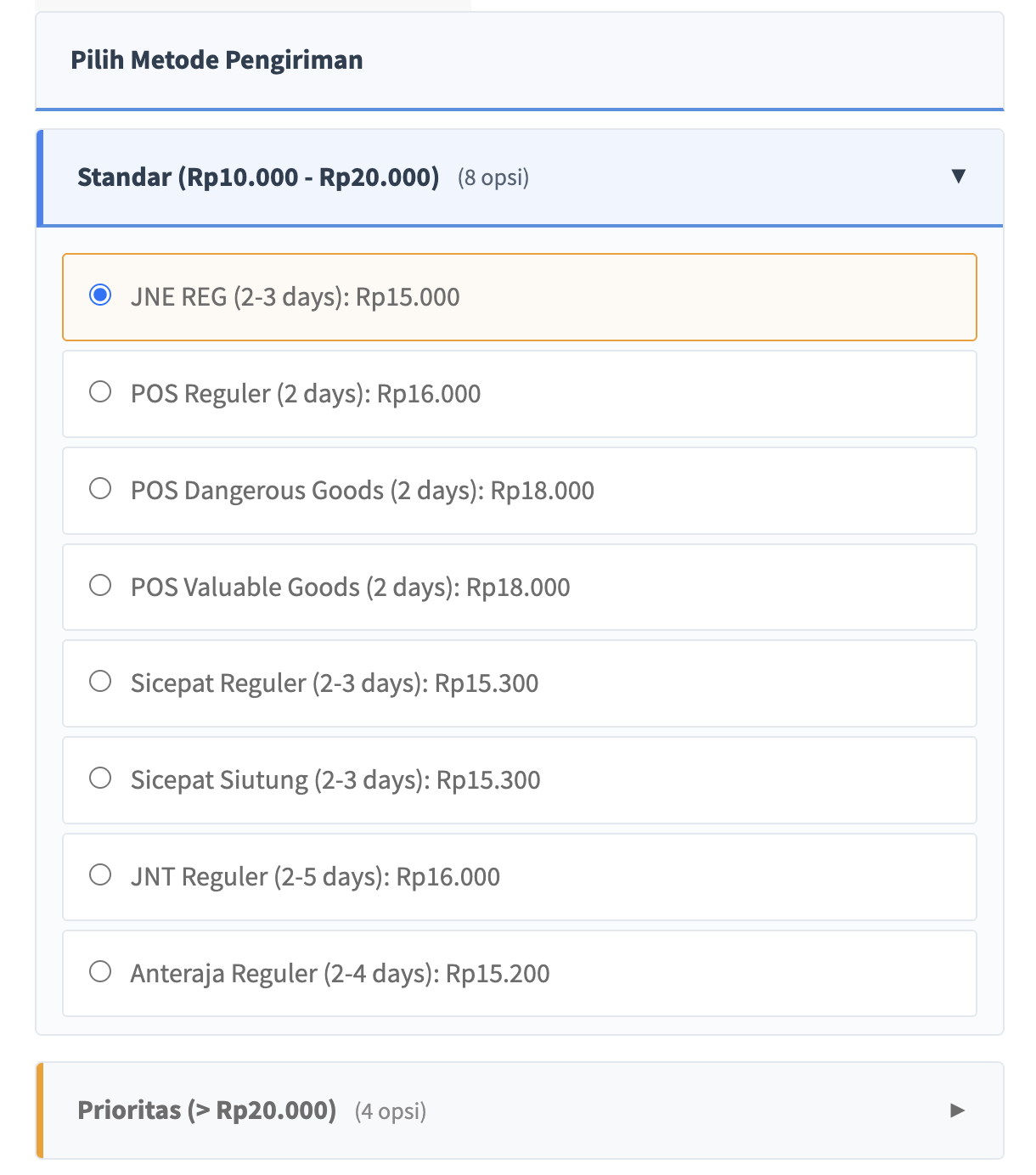Click the Sicepat Siutung Rp15.300 label
This screenshot has height=1175, width=1036.
pos(335,780)
